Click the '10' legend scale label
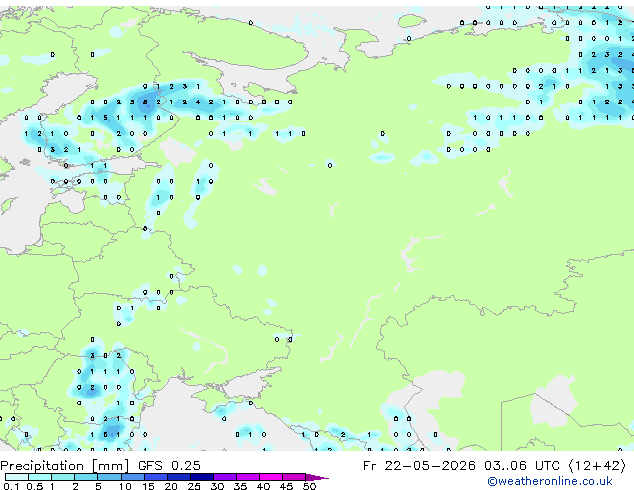The height and width of the screenshot is (490, 634). 125,486
